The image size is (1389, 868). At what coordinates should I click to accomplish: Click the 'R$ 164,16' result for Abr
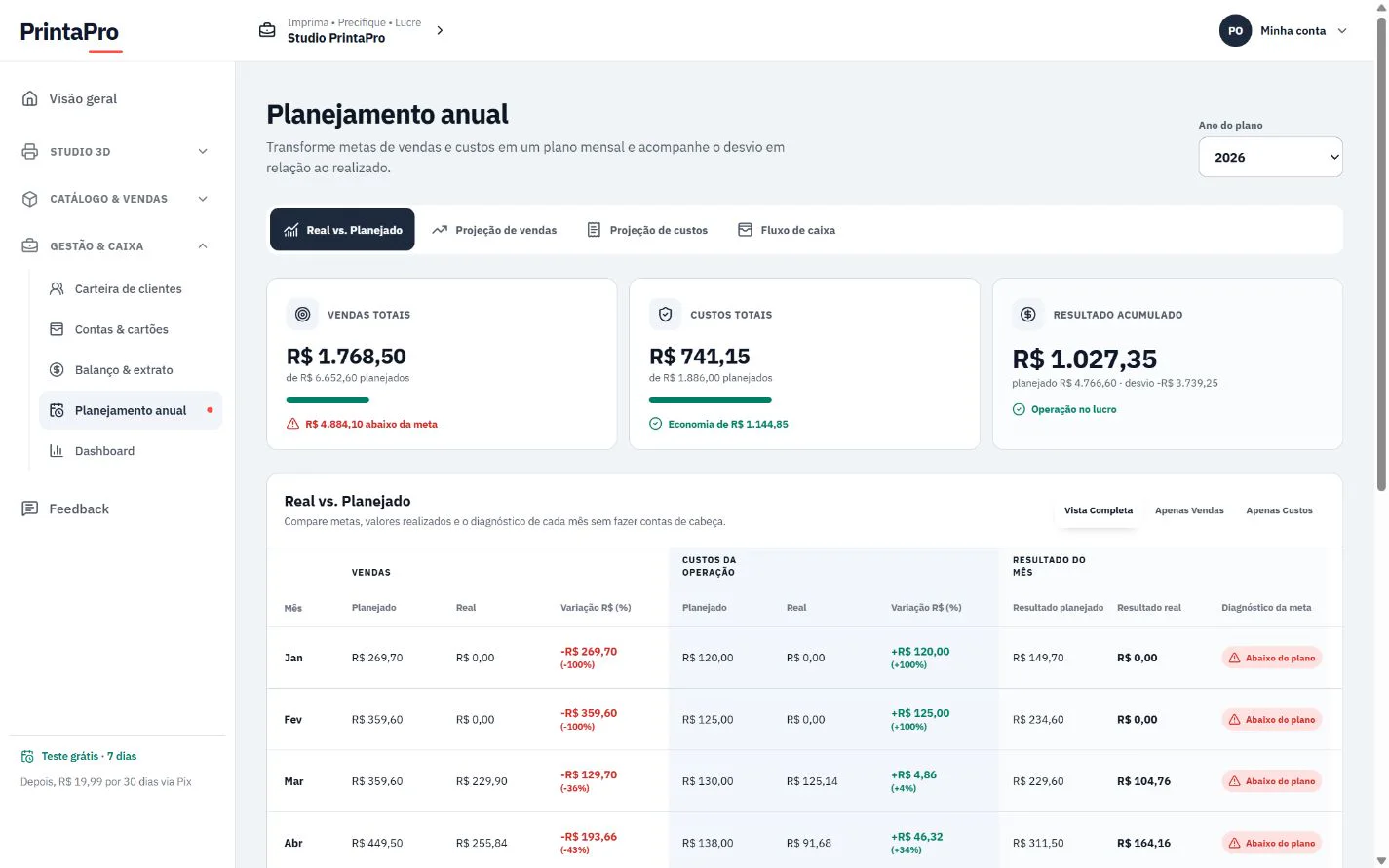[1143, 843]
